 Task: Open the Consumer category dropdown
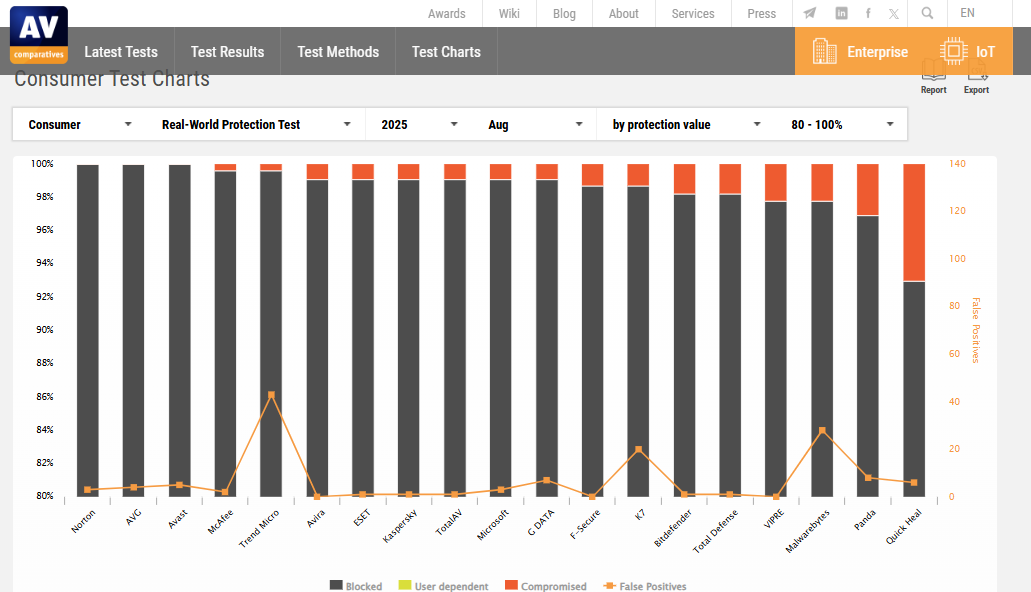tap(80, 124)
